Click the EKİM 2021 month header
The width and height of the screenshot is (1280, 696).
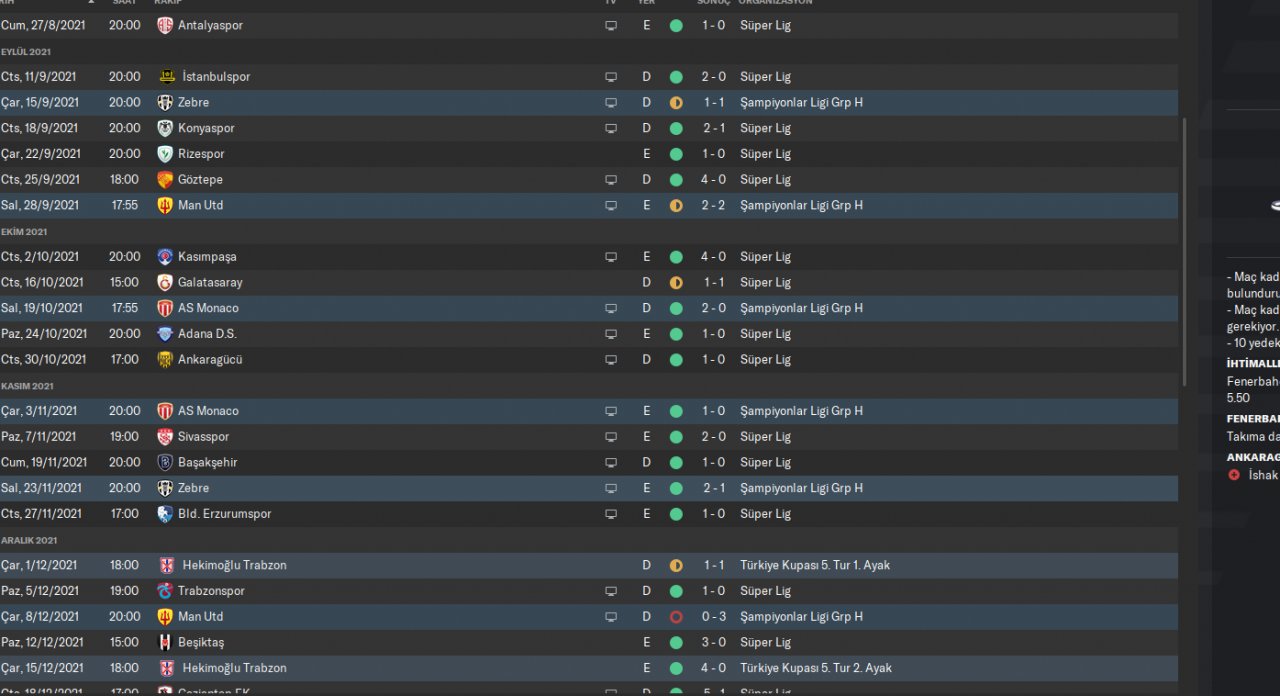24,231
